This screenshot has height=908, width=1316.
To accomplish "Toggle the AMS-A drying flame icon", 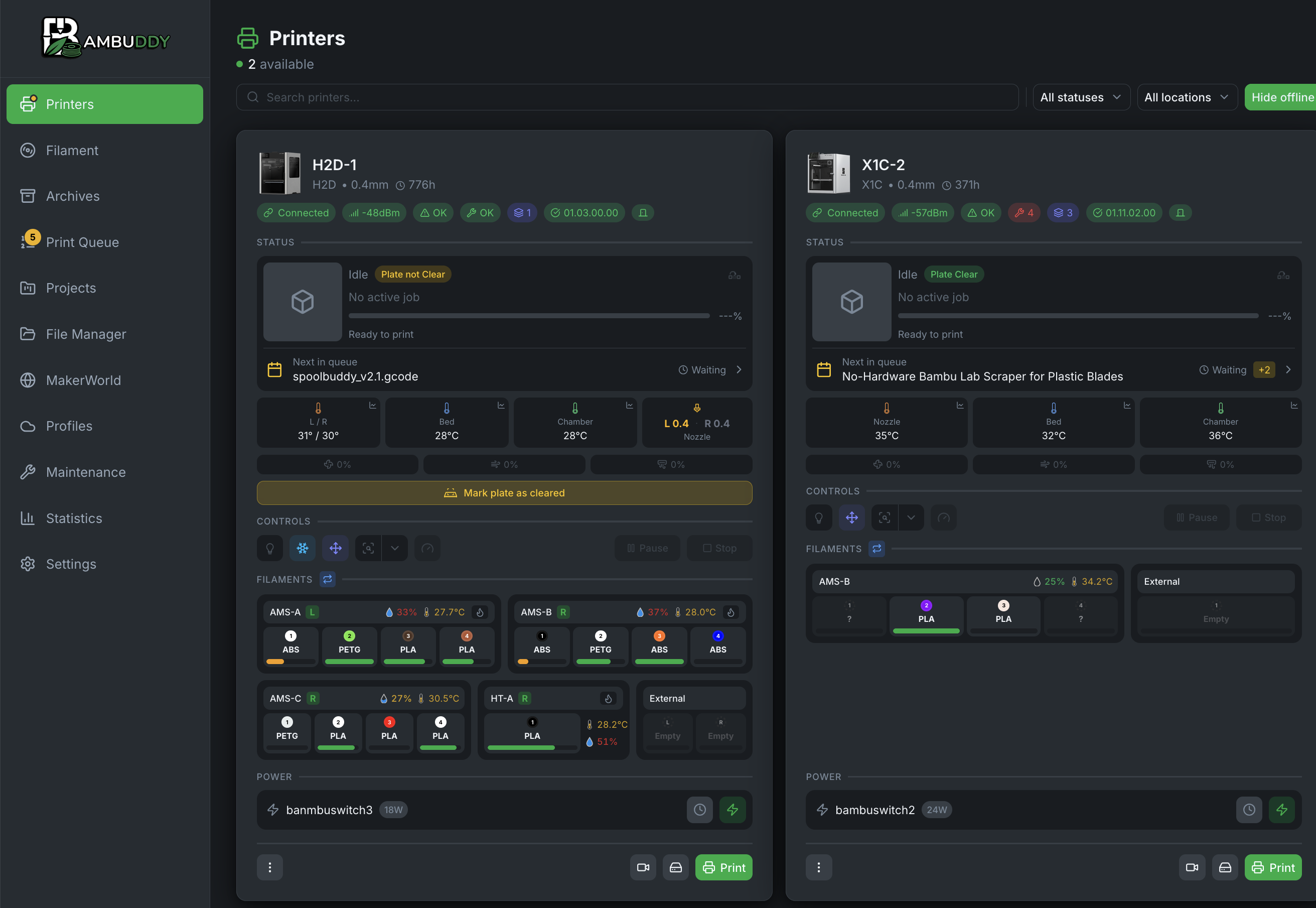I will [x=480, y=612].
